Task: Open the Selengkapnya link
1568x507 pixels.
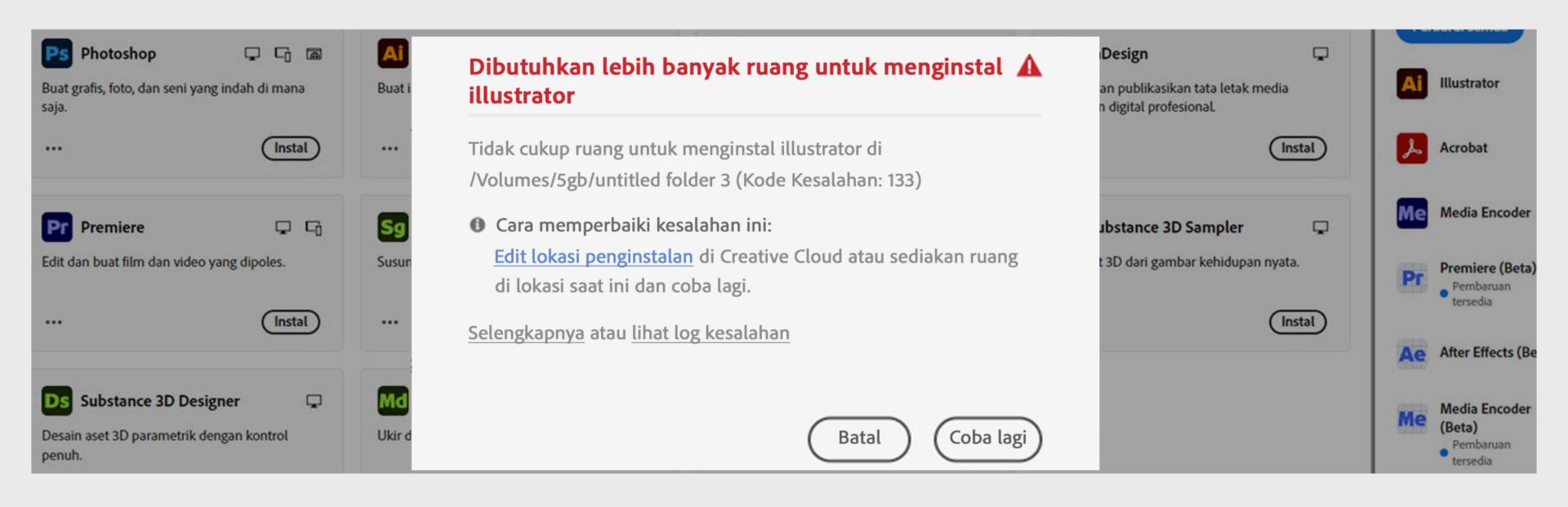Action: coord(526,333)
